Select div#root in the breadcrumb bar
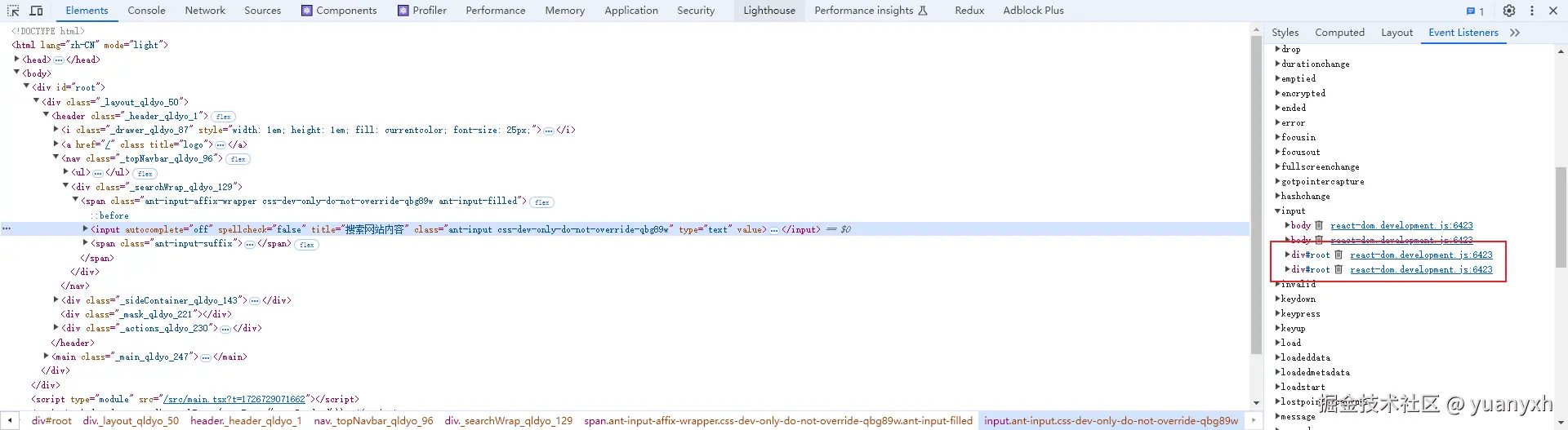This screenshot has height=430, width=1568. pos(51,421)
